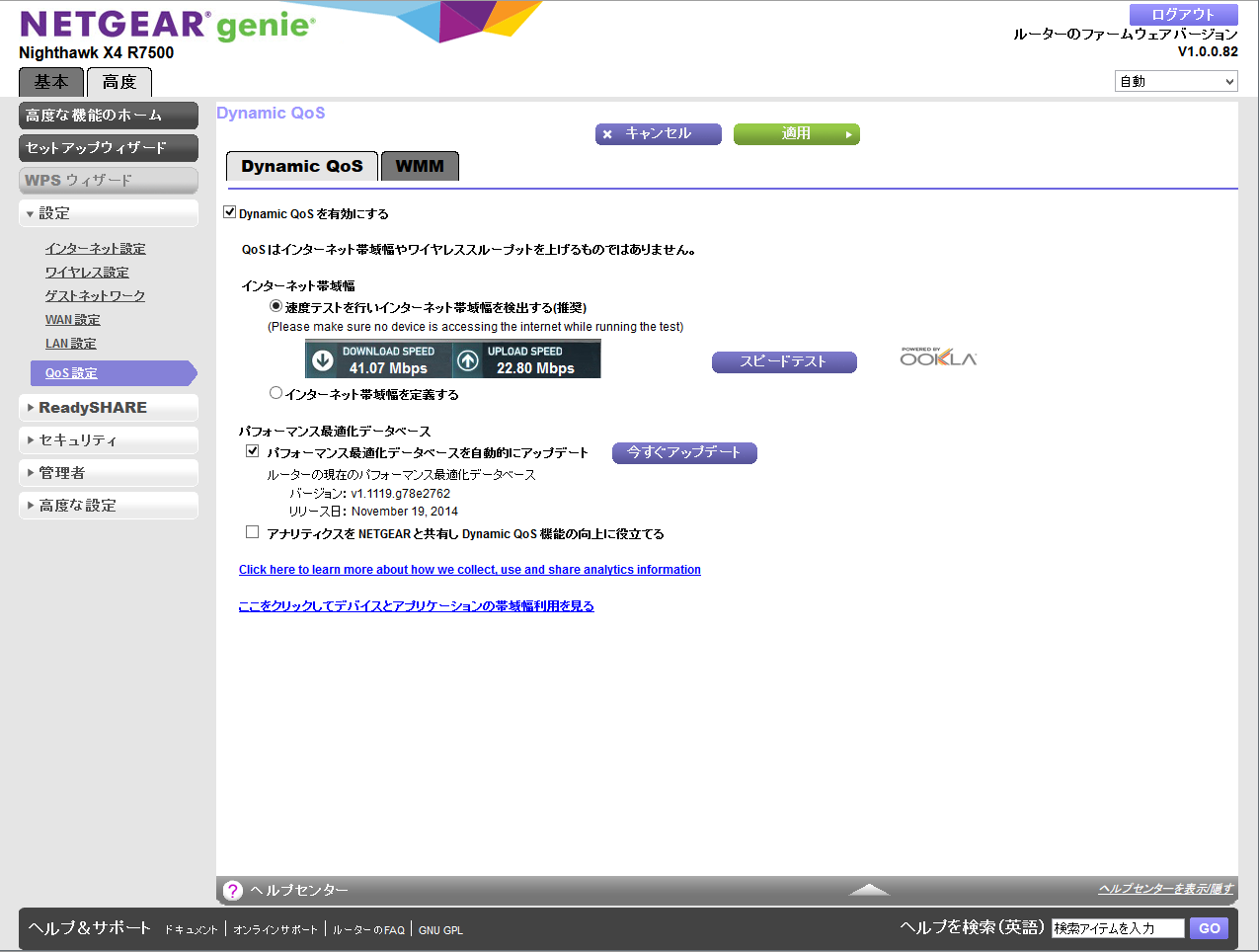Enable sharing analytics with NETGEAR checkbox
The width and height of the screenshot is (1259, 952).
coord(253,532)
